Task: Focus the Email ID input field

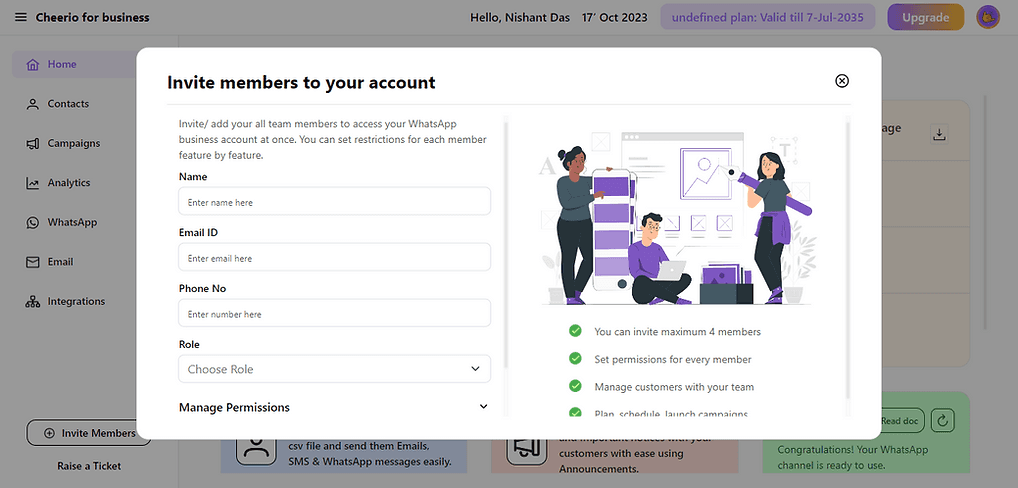Action: coord(334,258)
